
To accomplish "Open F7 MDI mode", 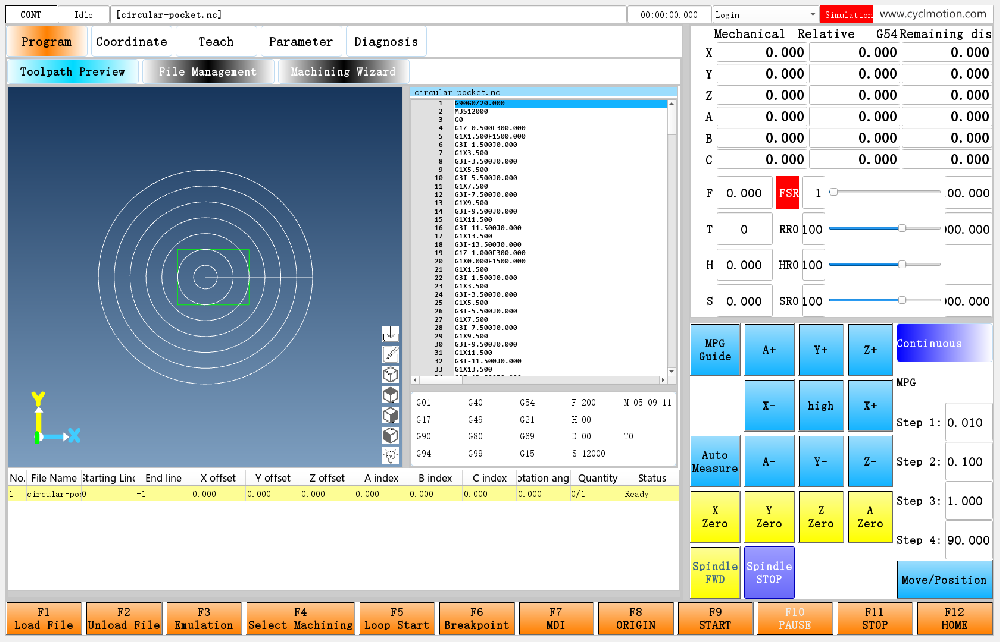I will coord(555,618).
